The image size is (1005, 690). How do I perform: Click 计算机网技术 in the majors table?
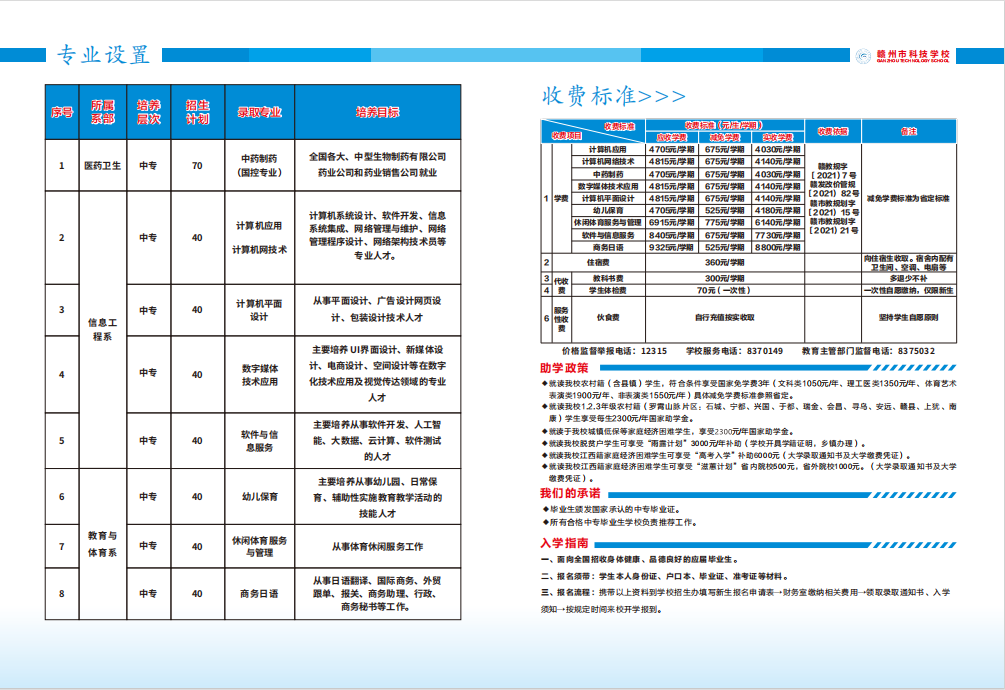pos(260,250)
